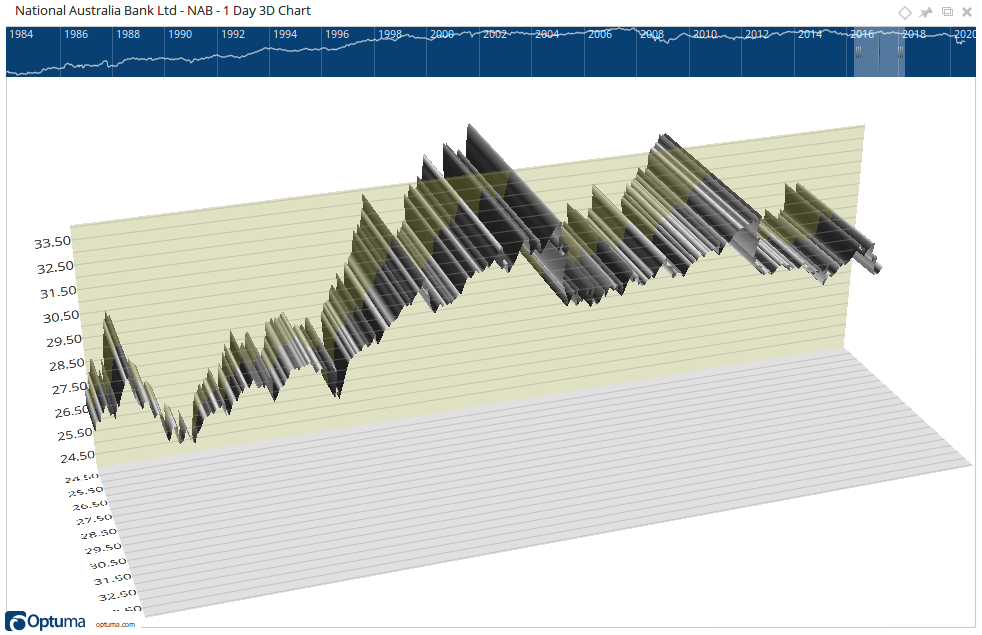This screenshot has width=982, height=635.
Task: Click the 32.50 label on the vertical price axis
Action: pyautogui.click(x=55, y=267)
